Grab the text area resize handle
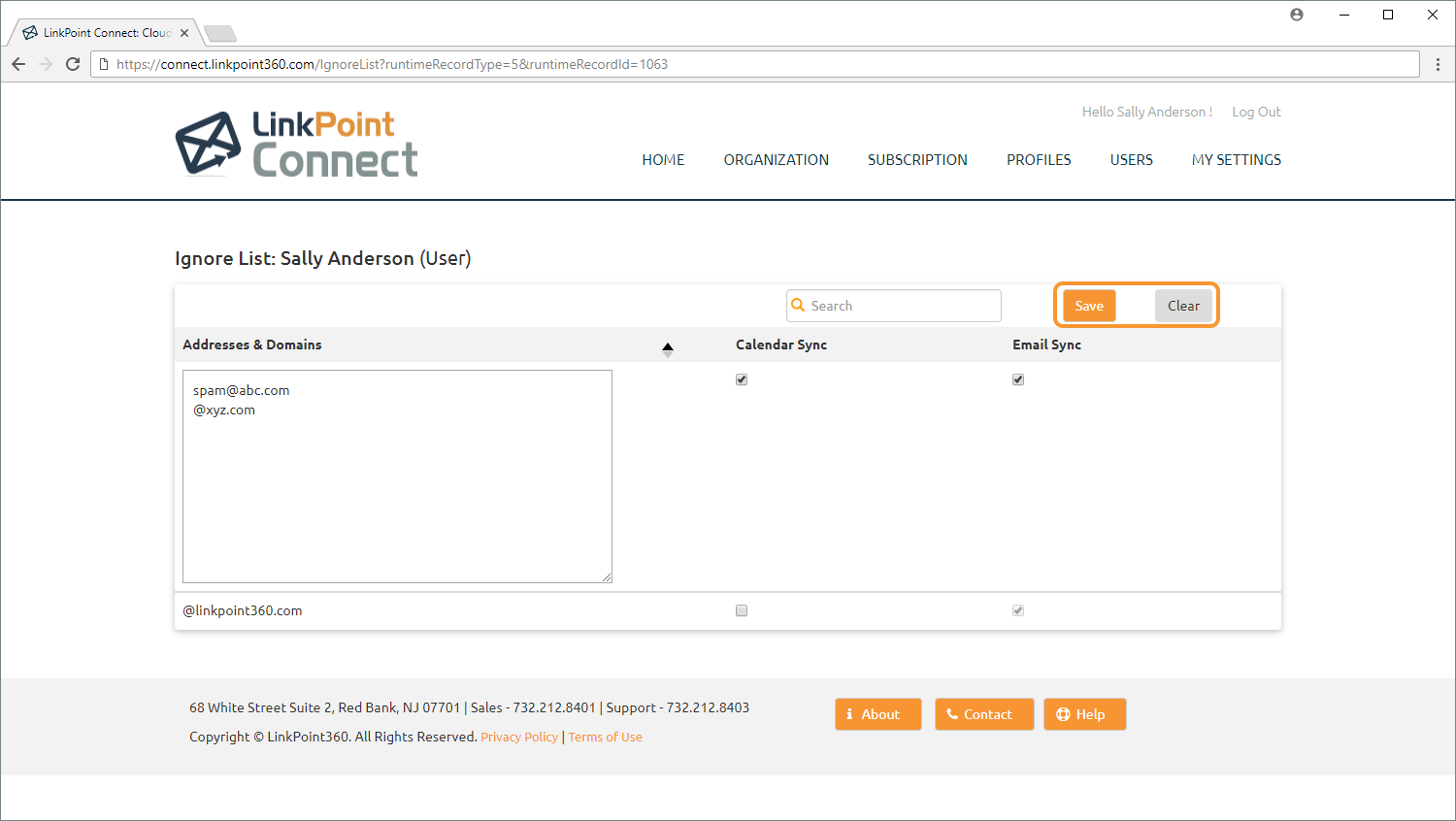Image resolution: width=1456 pixels, height=821 pixels. [x=607, y=577]
